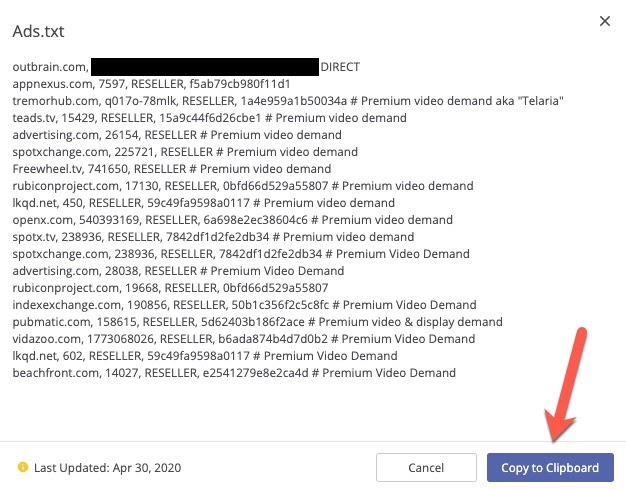Click the Ads.txt dialog title
626x490 pixels.
(x=37, y=31)
